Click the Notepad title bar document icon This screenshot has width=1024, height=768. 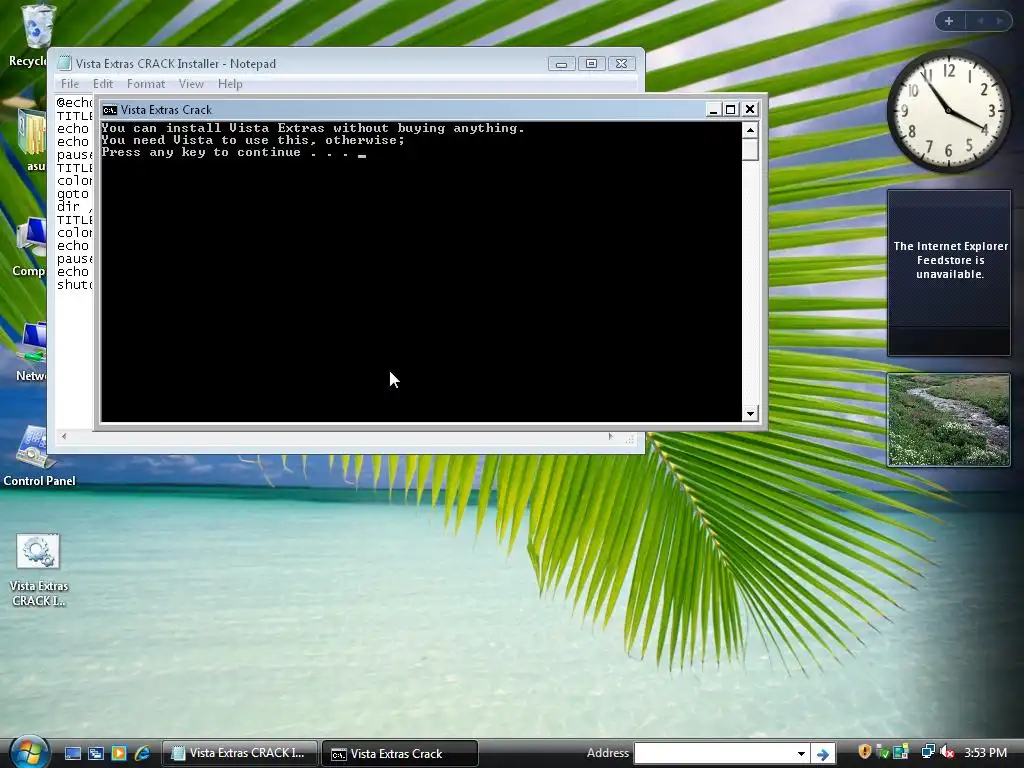pyautogui.click(x=64, y=63)
